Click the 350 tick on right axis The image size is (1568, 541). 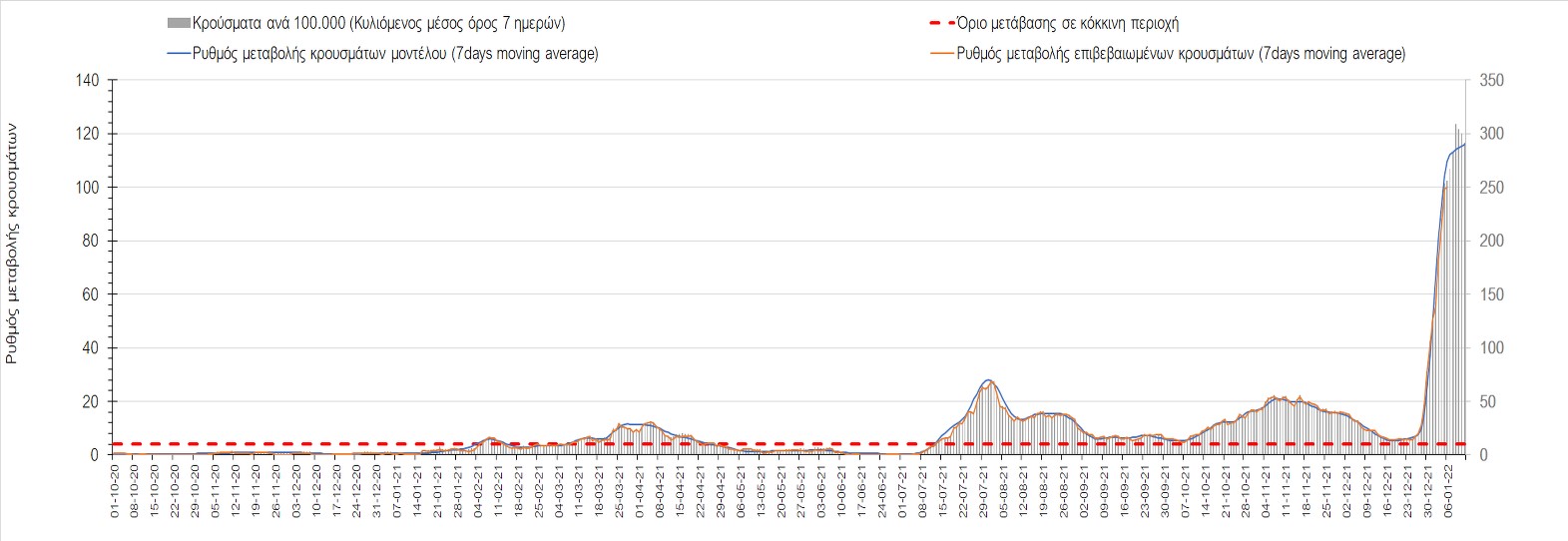pos(1490,80)
